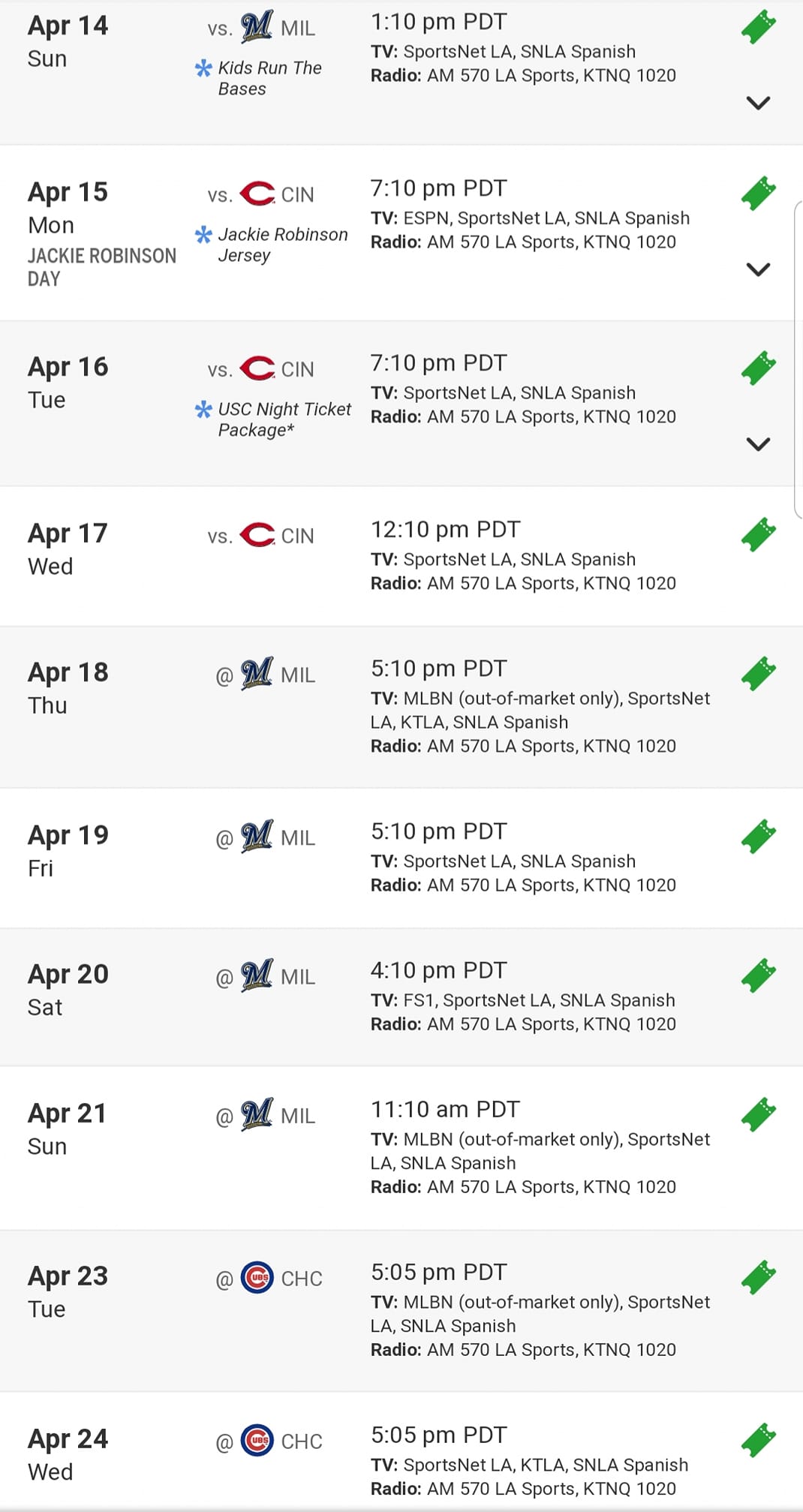Click ticket icon for Apr 17 game
This screenshot has width=803, height=1512.
coord(758,534)
